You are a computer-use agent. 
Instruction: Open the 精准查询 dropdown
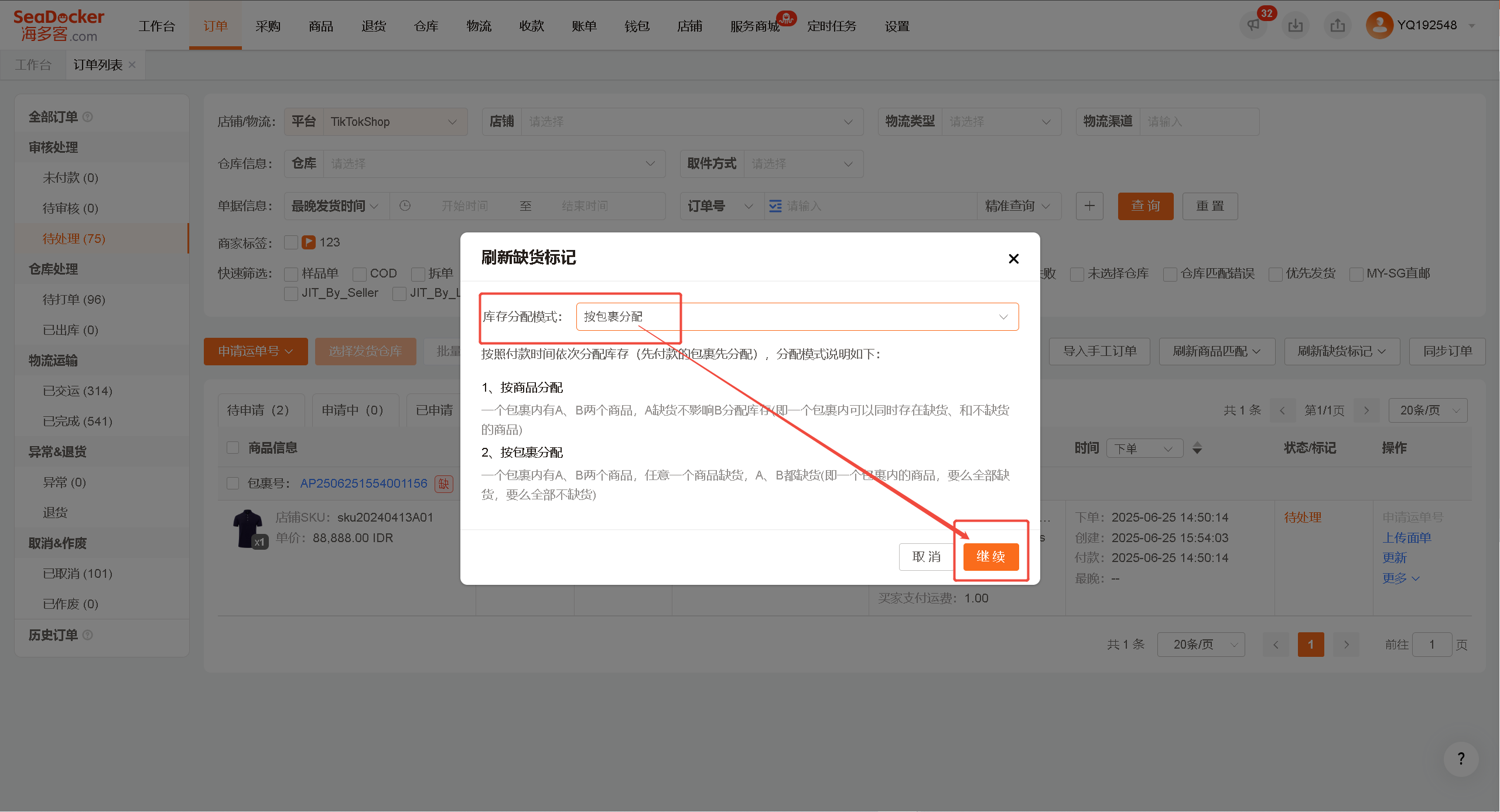click(x=1019, y=206)
